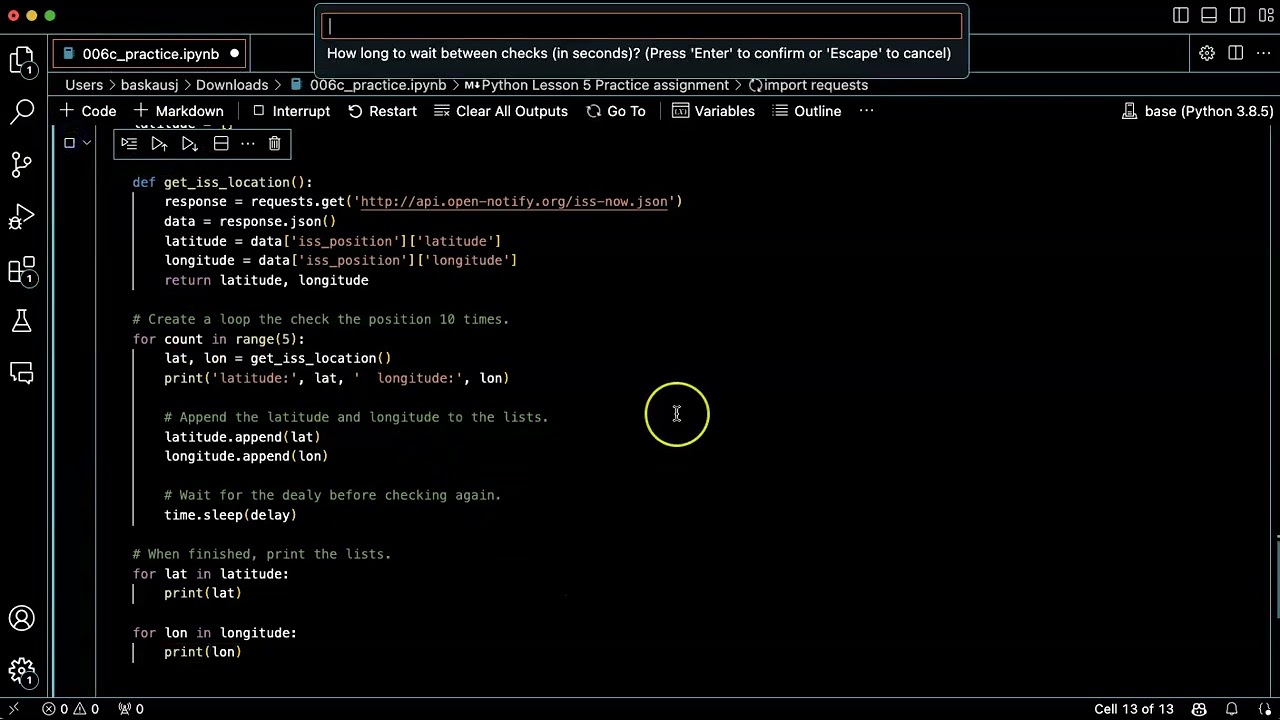Open the api.open-notify.org URL link
The image size is (1280, 720).
[x=514, y=201]
